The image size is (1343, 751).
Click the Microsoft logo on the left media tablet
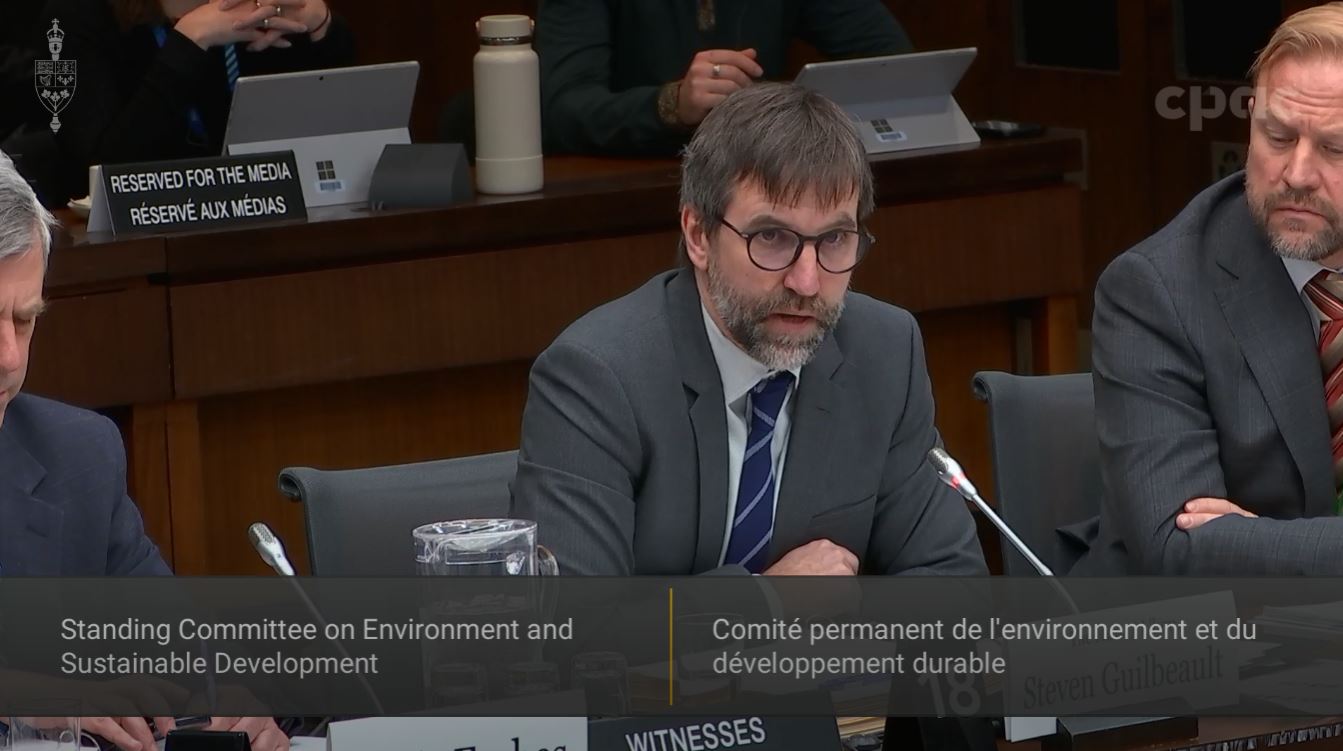tap(325, 168)
